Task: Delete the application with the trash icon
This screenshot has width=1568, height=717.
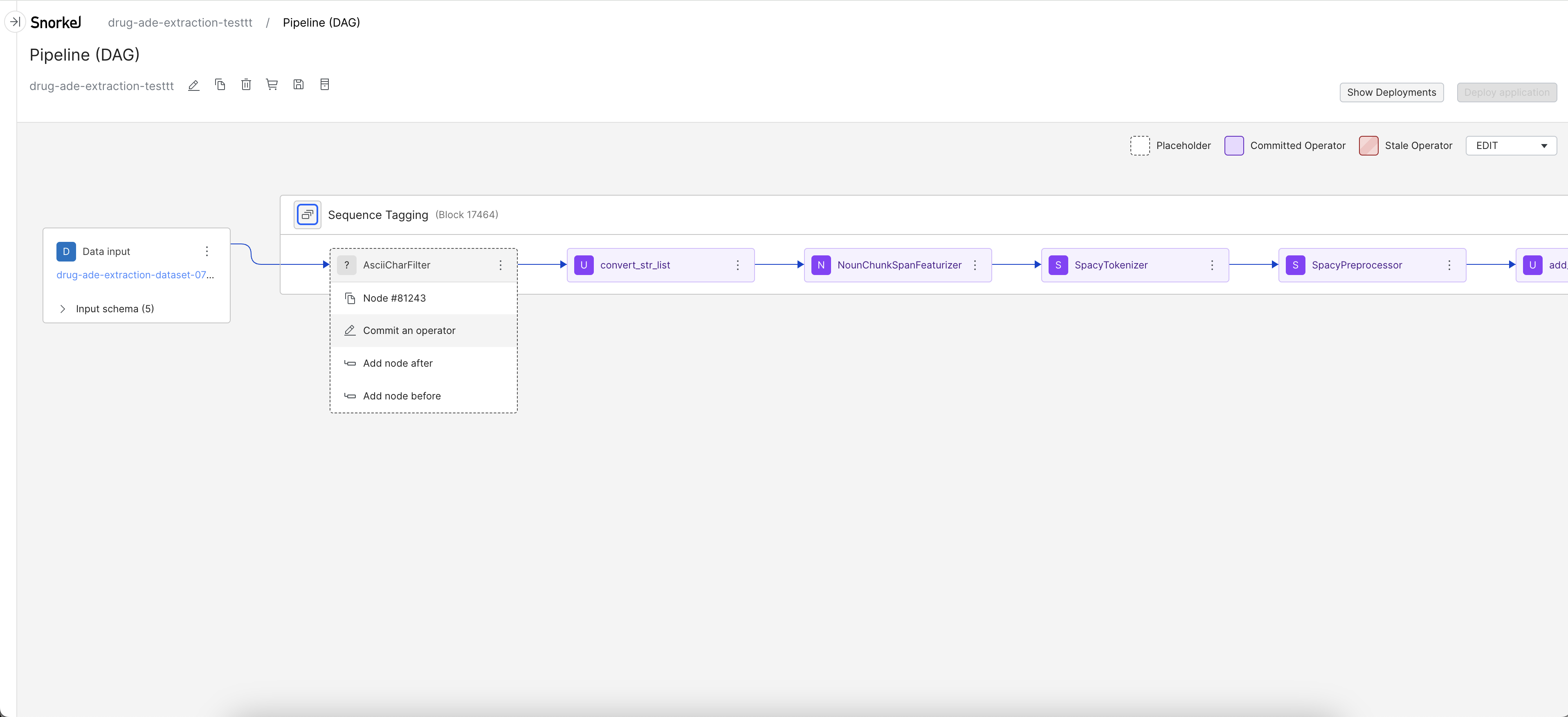Action: (246, 85)
